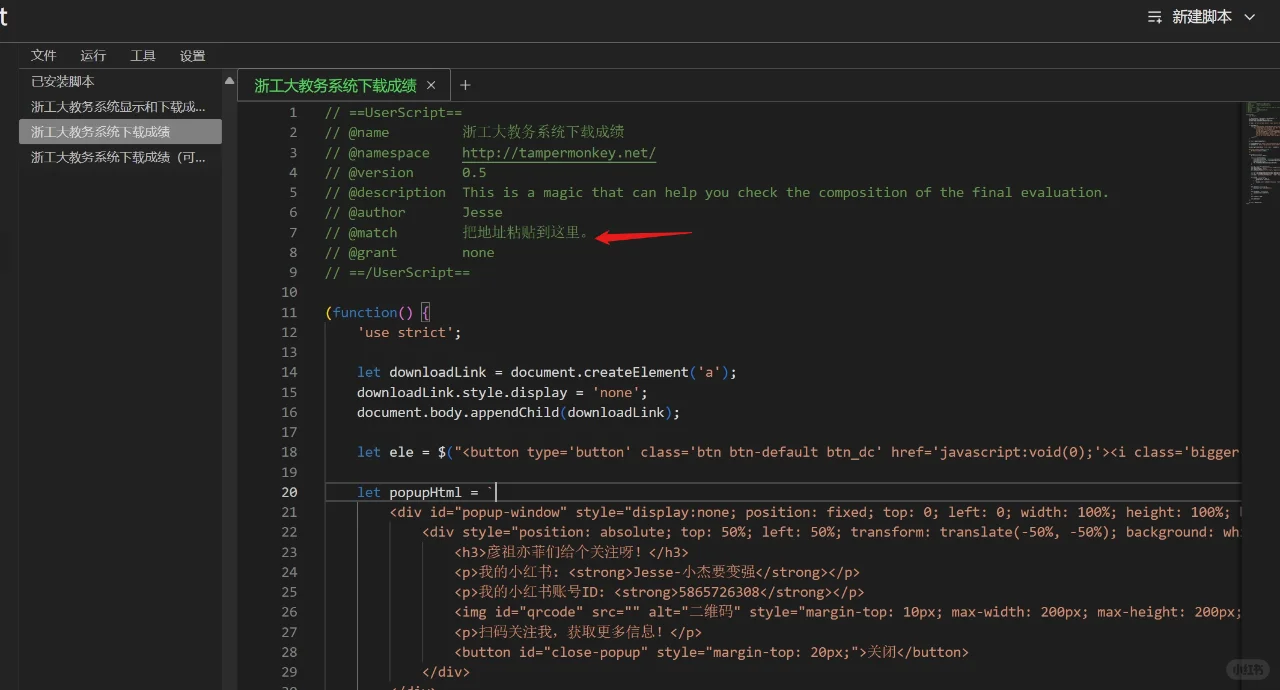Open the 运行 menu
The width and height of the screenshot is (1280, 690).
click(x=93, y=56)
